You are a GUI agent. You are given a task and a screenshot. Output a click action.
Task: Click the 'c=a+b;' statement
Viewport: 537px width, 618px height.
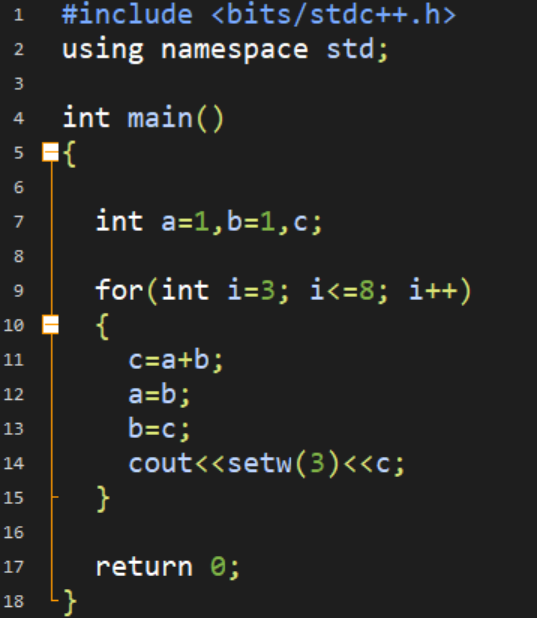(176, 360)
